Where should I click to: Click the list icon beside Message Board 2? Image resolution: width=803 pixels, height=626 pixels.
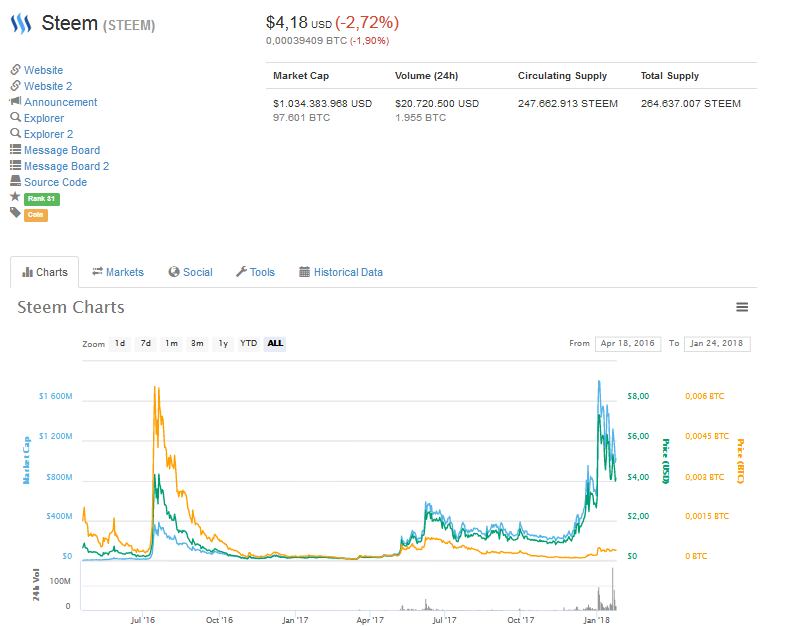[x=15, y=165]
